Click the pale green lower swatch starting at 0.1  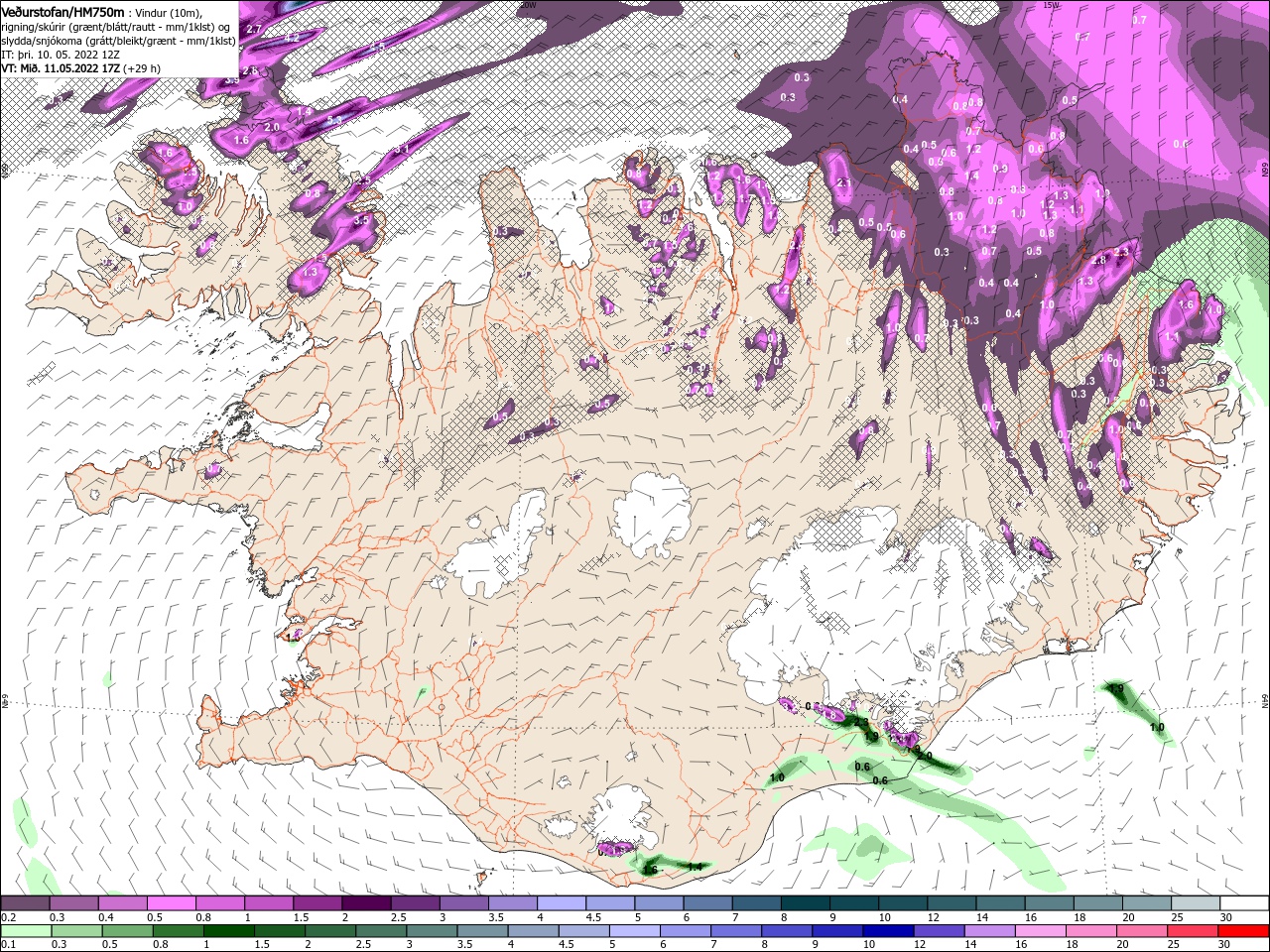pyautogui.click(x=26, y=930)
